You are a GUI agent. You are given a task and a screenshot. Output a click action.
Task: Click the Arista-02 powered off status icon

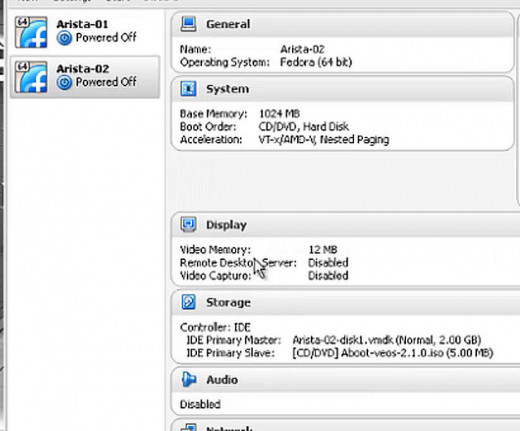coord(64,82)
